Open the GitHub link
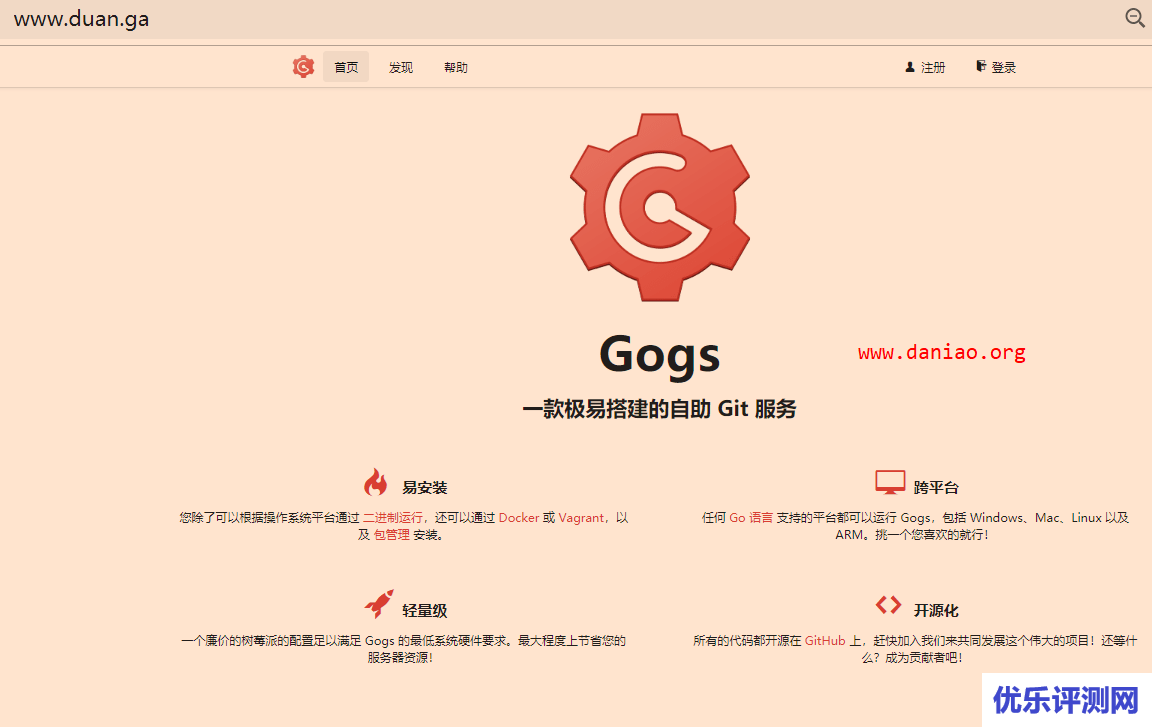This screenshot has width=1152, height=727. pyautogui.click(x=825, y=640)
